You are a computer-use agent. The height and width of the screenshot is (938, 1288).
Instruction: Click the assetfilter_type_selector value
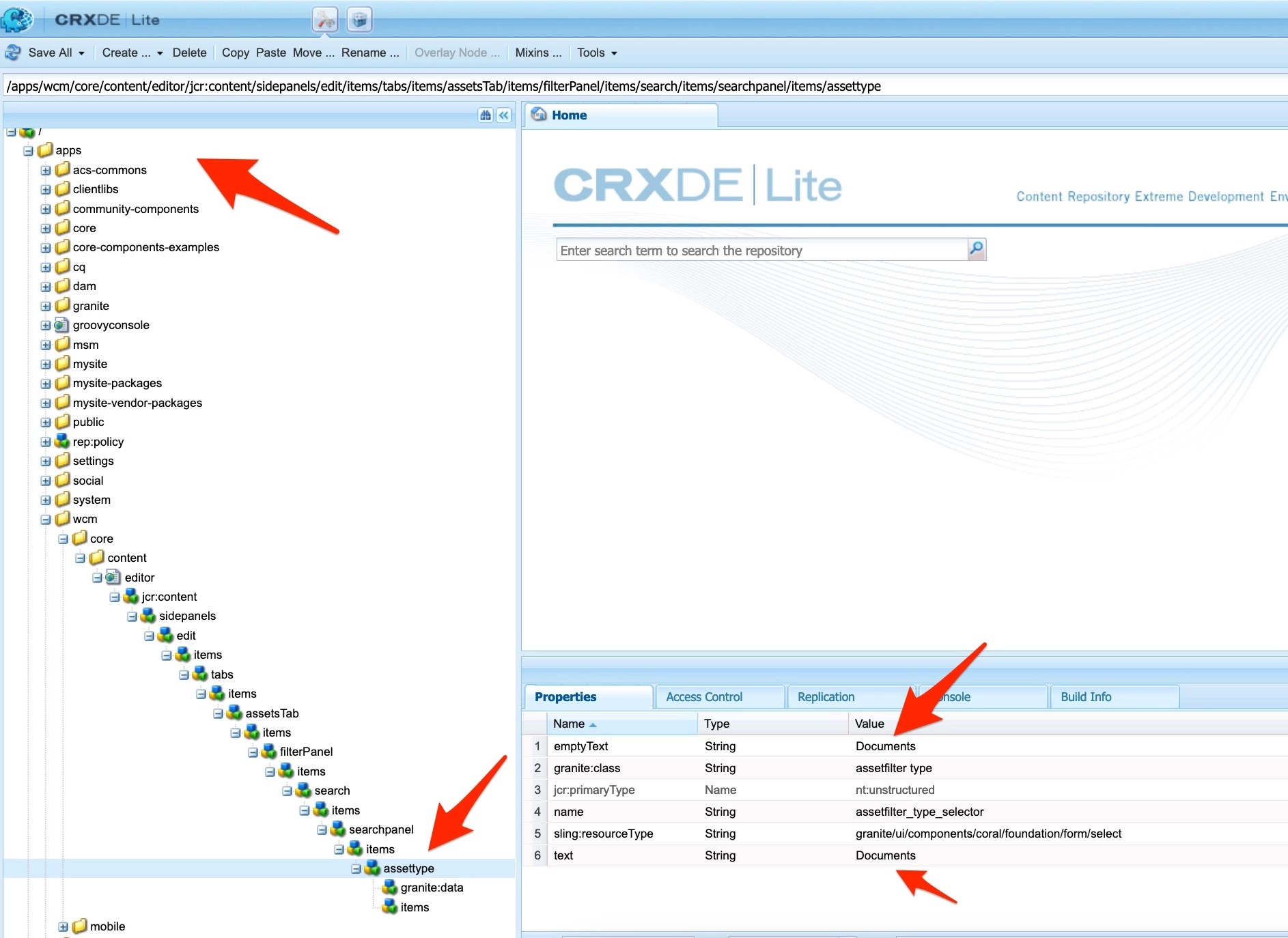(919, 812)
